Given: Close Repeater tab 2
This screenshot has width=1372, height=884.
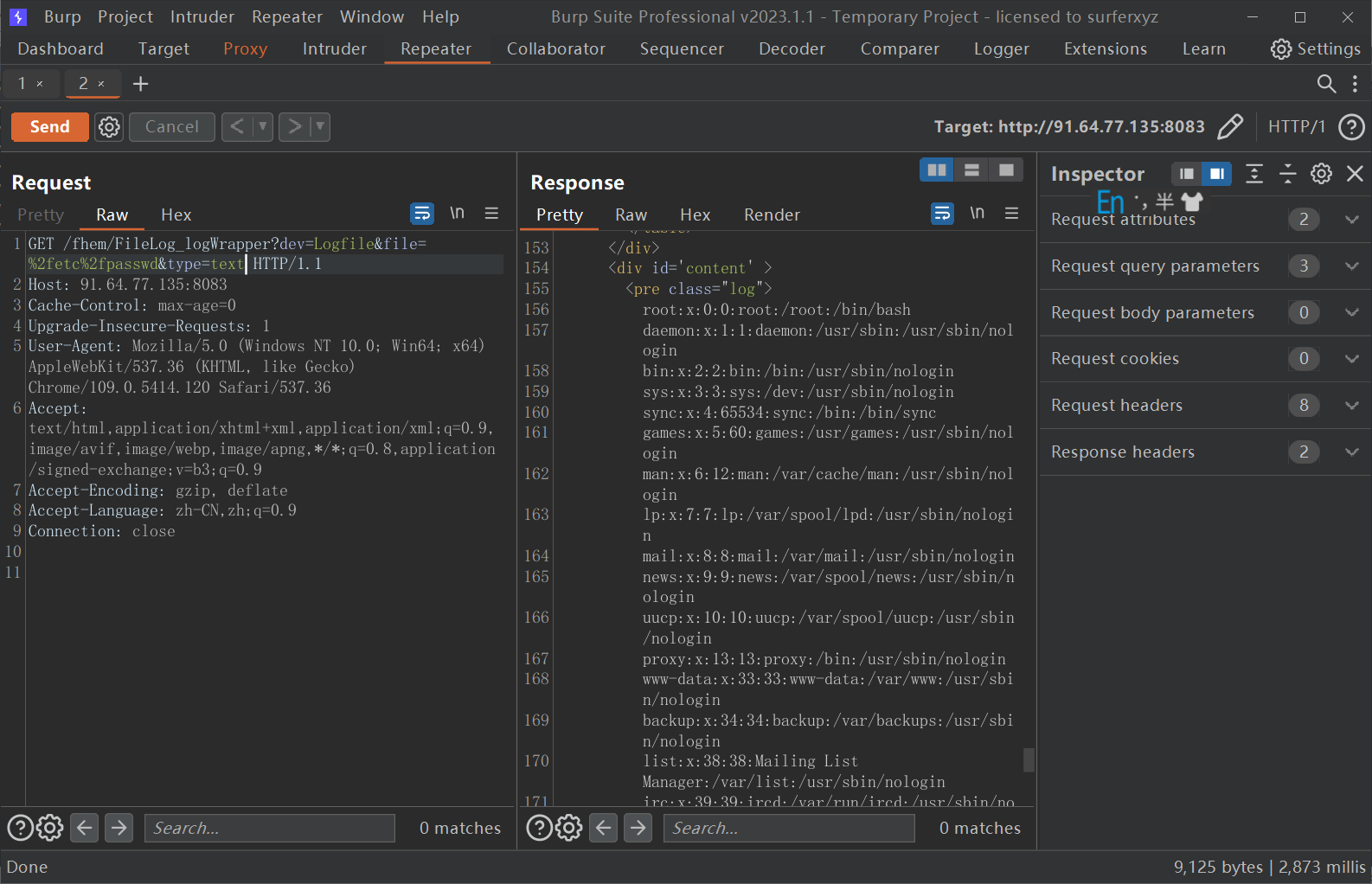Looking at the screenshot, I should [x=101, y=84].
